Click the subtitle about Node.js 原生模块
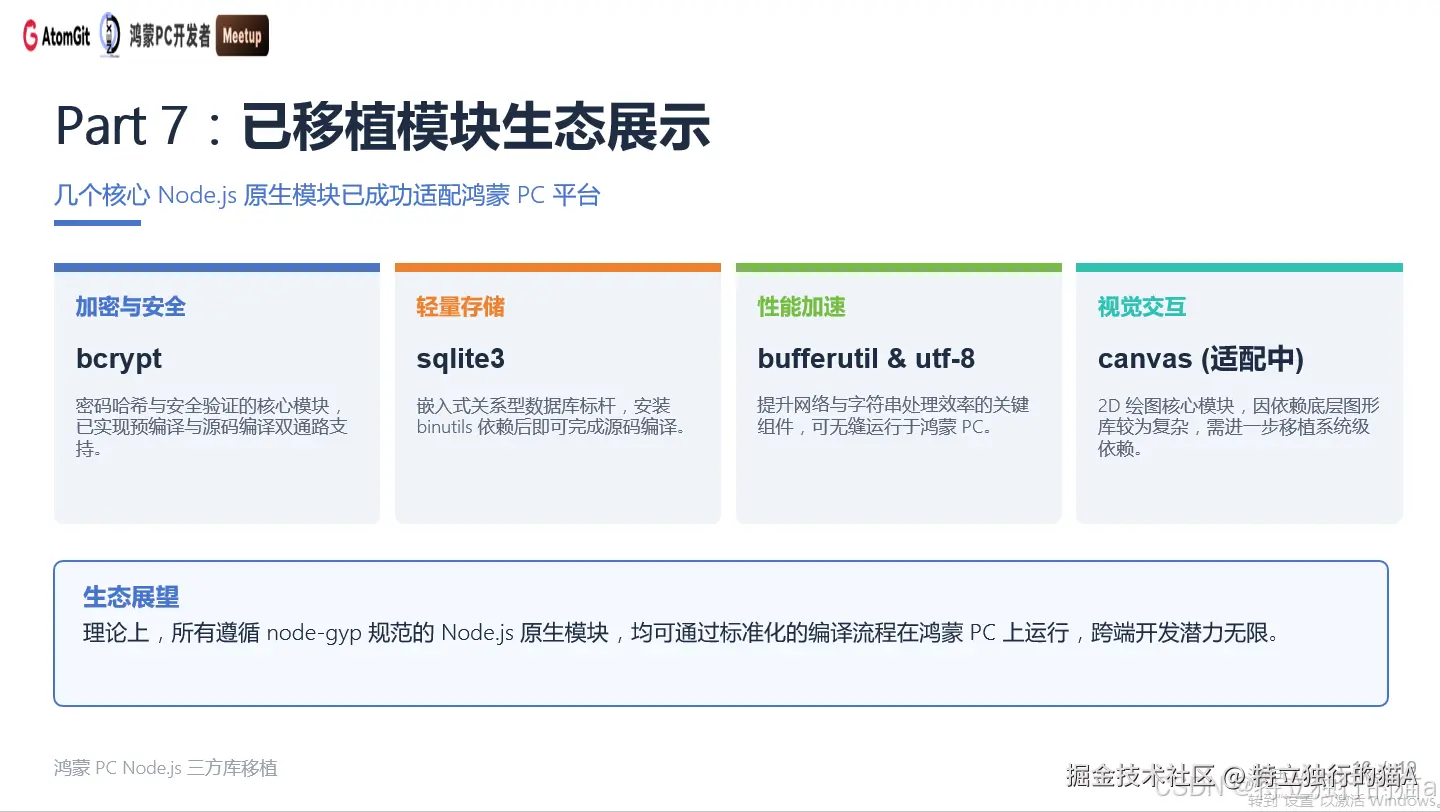 327,194
